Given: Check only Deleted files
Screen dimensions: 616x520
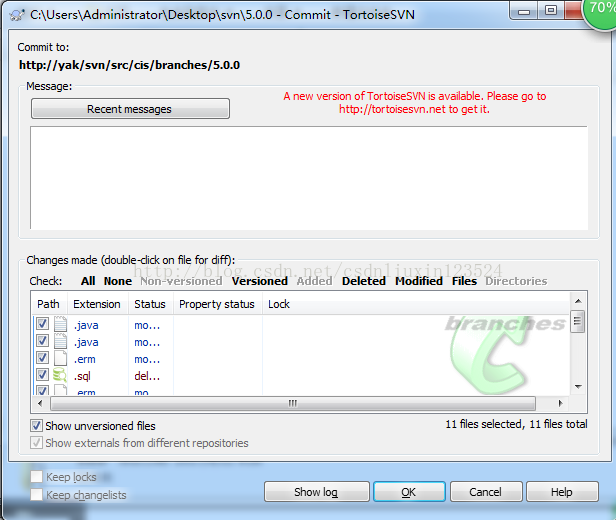Looking at the screenshot, I should [364, 281].
